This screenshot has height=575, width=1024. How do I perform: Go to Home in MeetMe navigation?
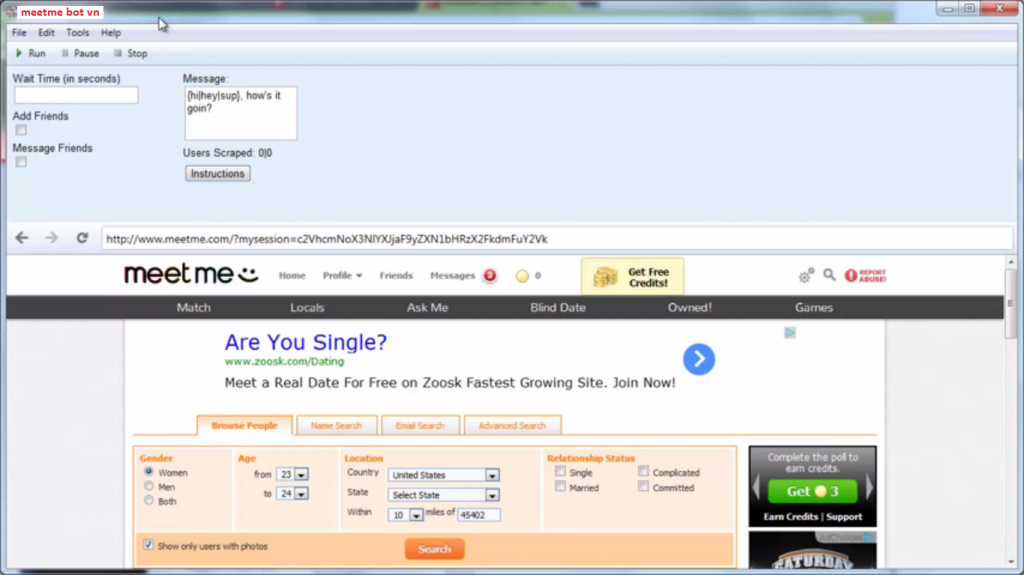click(x=292, y=276)
